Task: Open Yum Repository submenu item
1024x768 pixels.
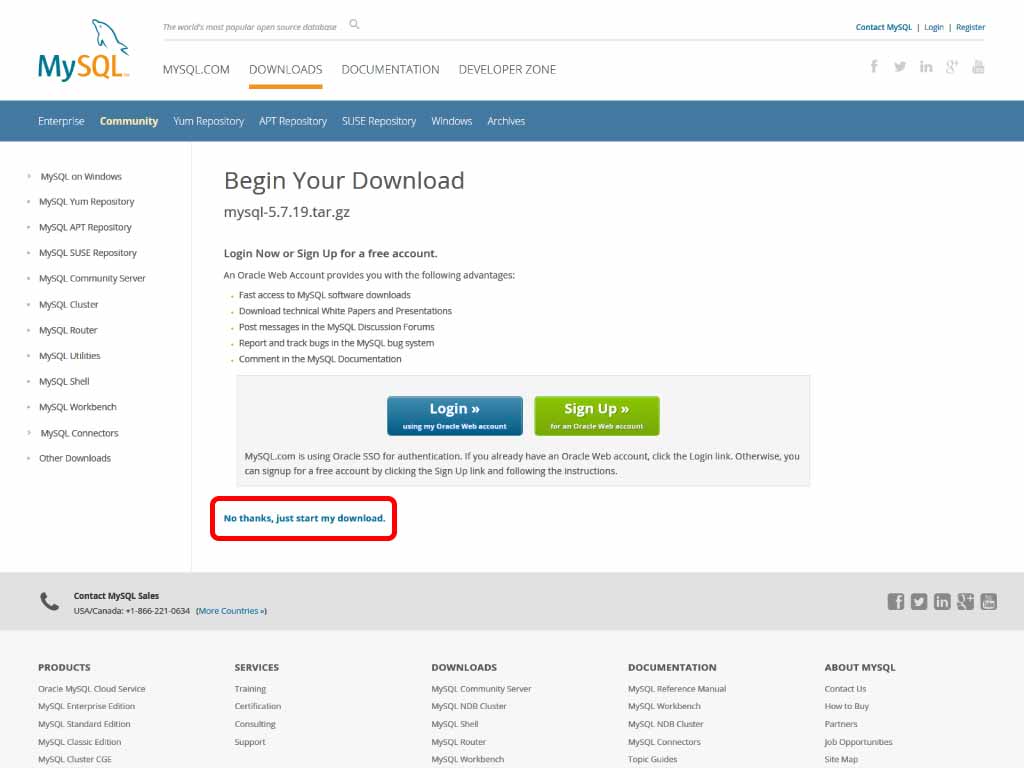Action: pyautogui.click(x=208, y=121)
